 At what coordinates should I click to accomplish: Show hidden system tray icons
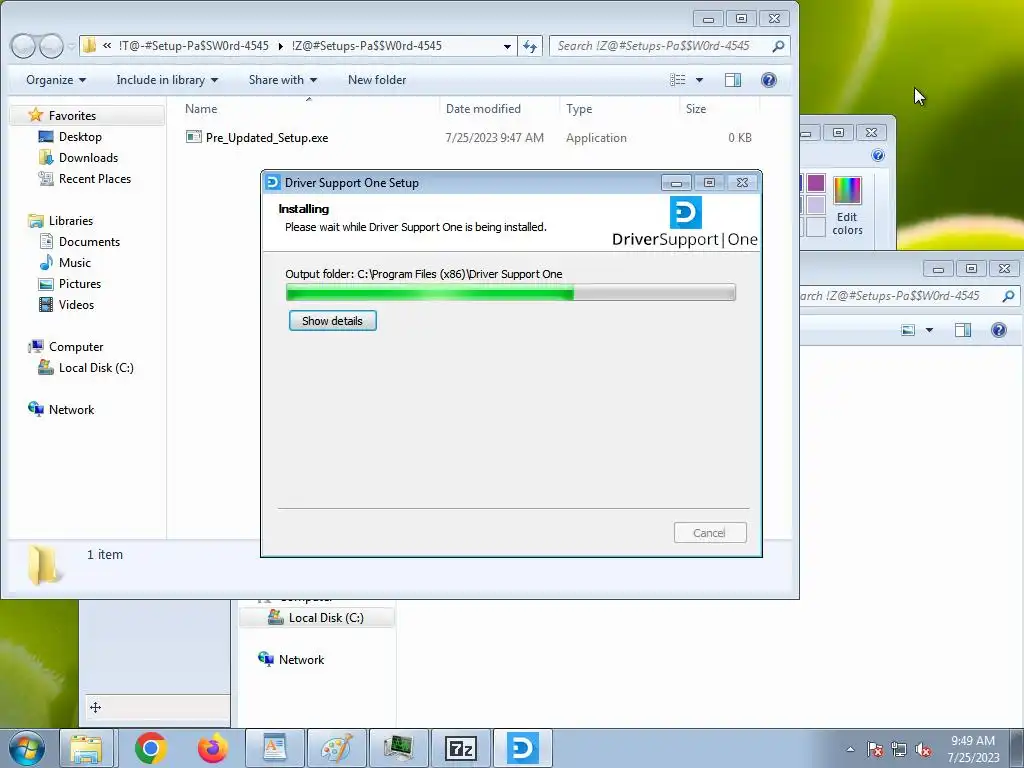click(850, 749)
